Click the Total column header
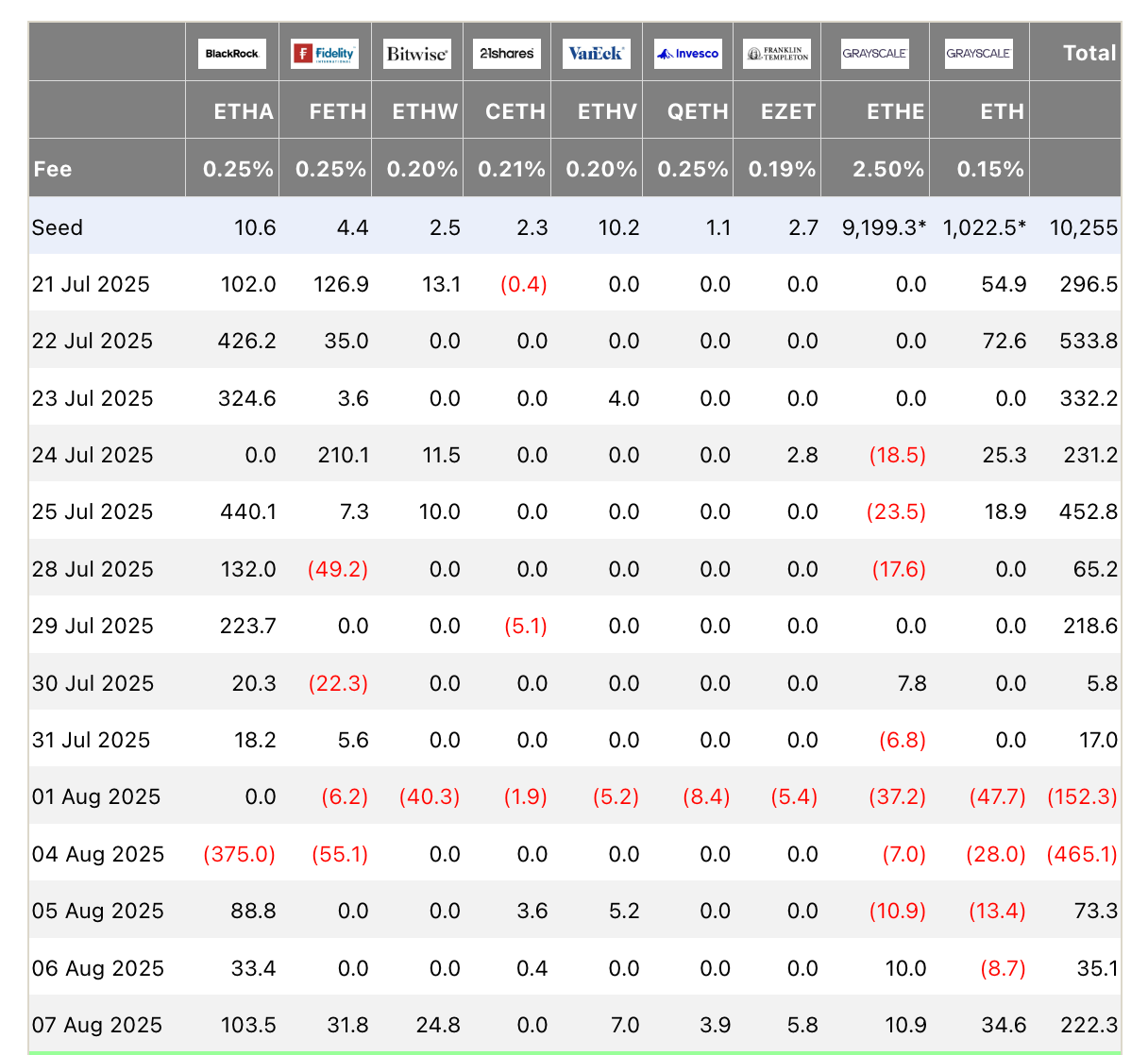The image size is (1148, 1055). click(1090, 53)
